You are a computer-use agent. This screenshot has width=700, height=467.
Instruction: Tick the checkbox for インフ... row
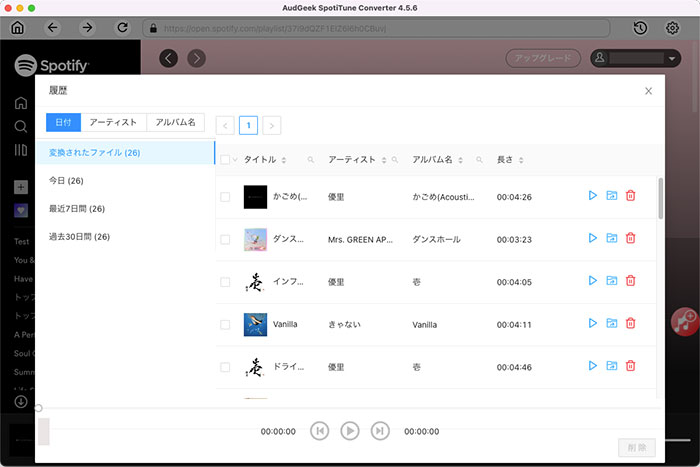pos(225,282)
